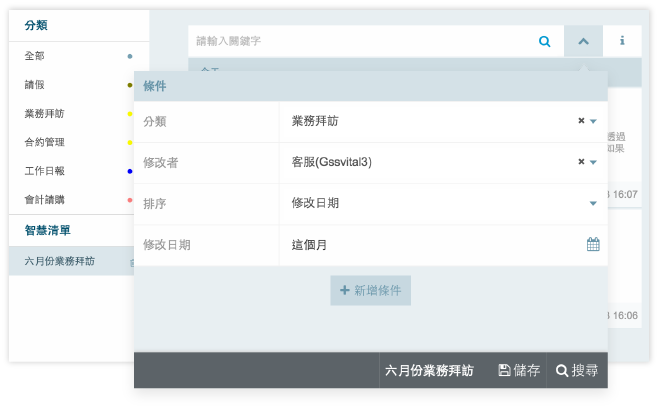Screen dimensions: 659x412
Task: Click the 16:07 timestamp in background list
Action: coord(625,194)
